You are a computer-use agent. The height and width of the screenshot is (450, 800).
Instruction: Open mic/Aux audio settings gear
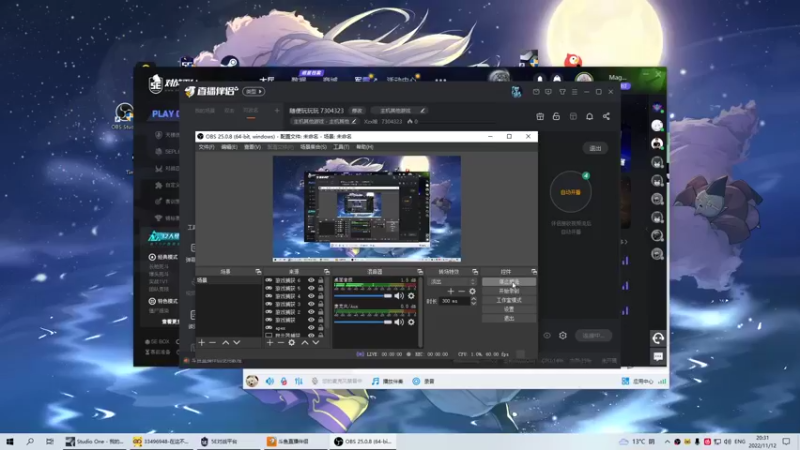point(411,322)
